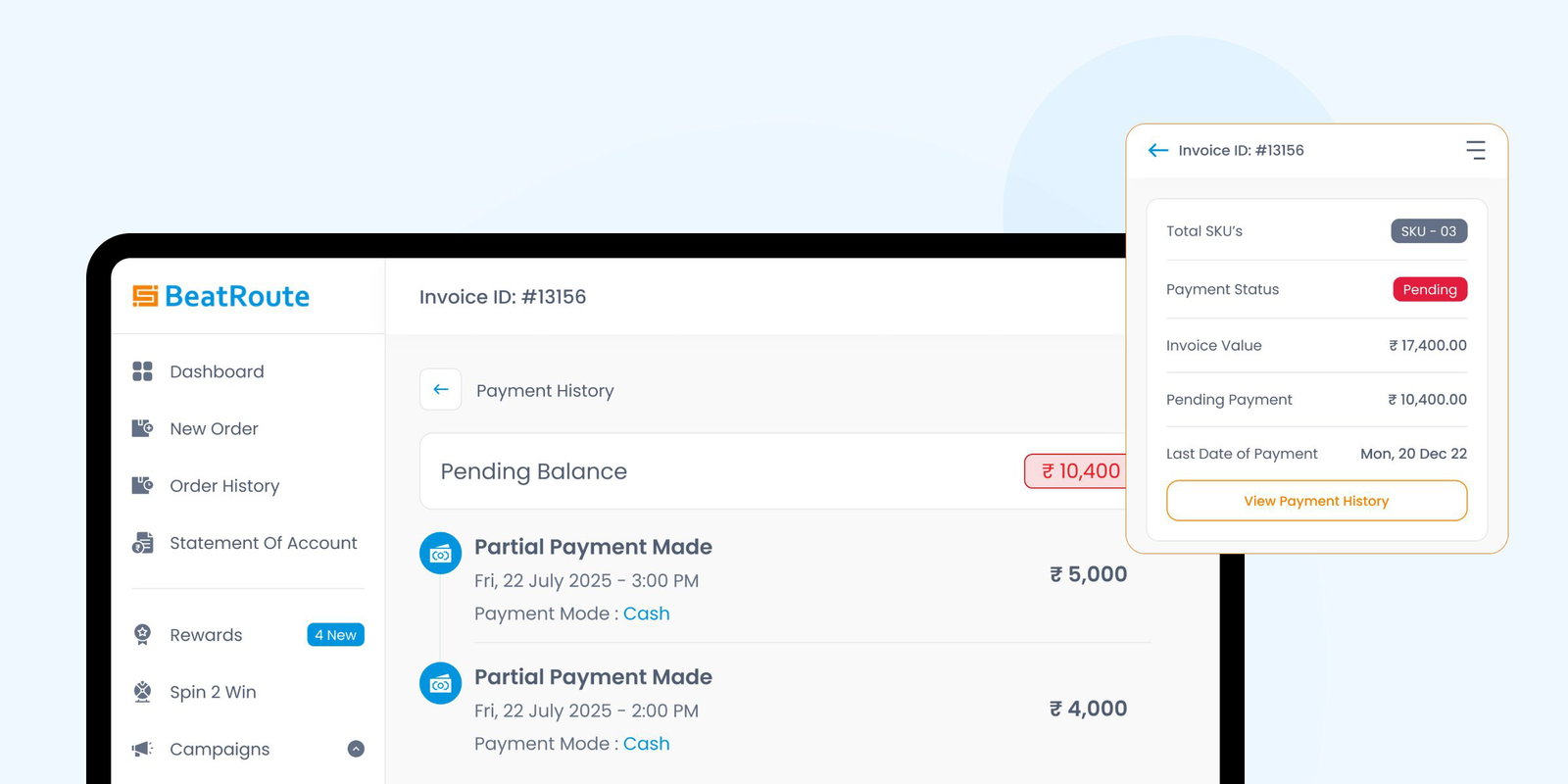The width and height of the screenshot is (1568, 784).
Task: Select the SKU - 03 badge
Action: [x=1429, y=231]
